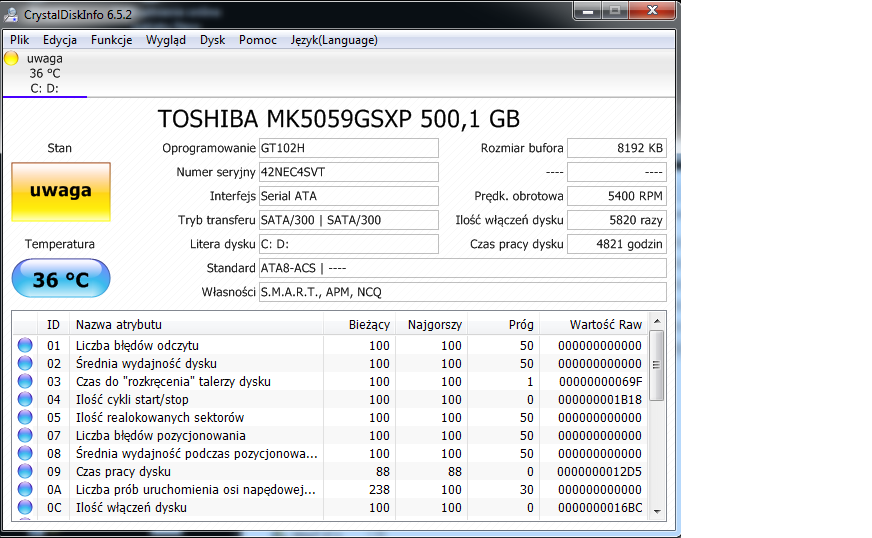The height and width of the screenshot is (538, 872).
Task: Select Ilość włączeń dysku row in attribute list
Action: (330, 507)
